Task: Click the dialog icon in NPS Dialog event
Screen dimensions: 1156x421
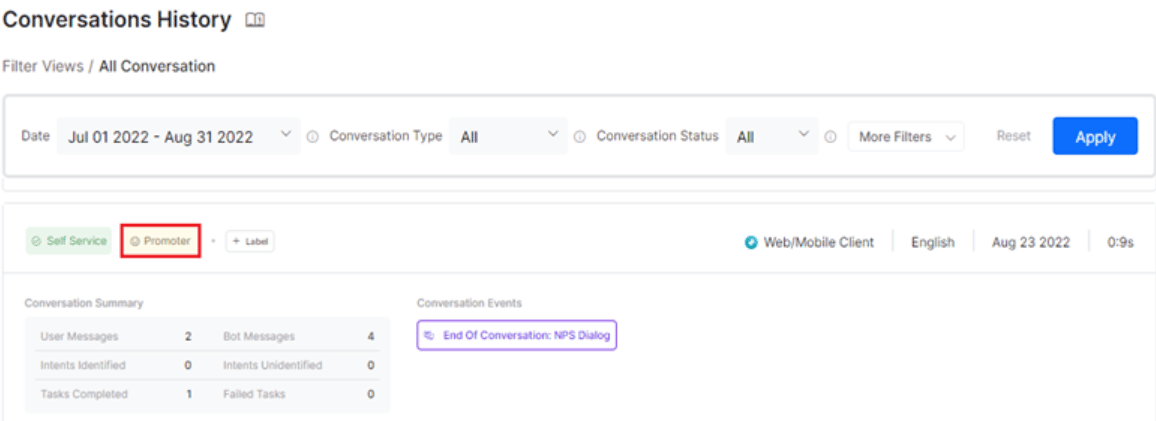Action: pyautogui.click(x=429, y=335)
